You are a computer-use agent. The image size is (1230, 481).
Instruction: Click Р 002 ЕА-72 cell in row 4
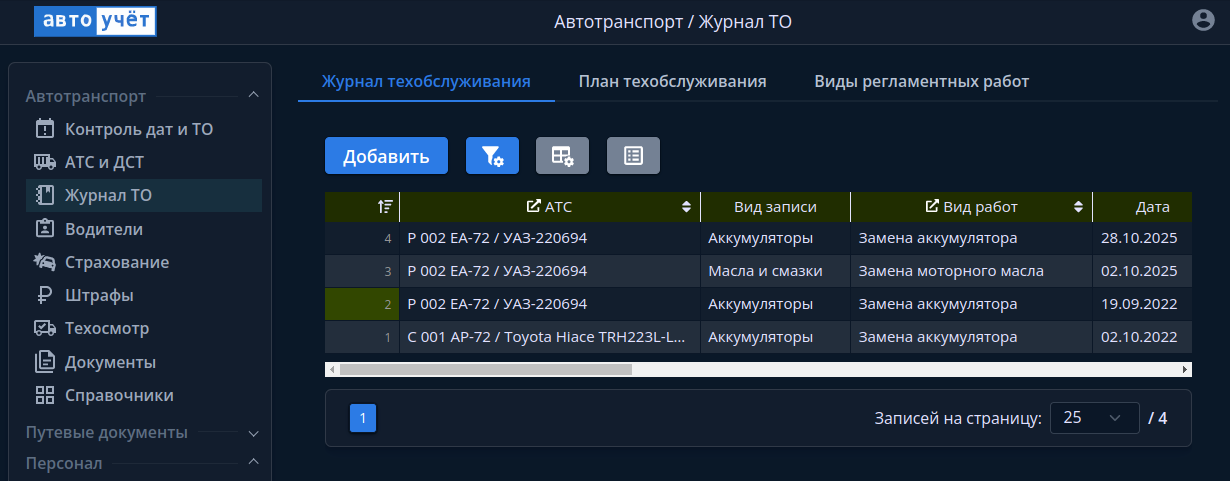click(x=550, y=238)
